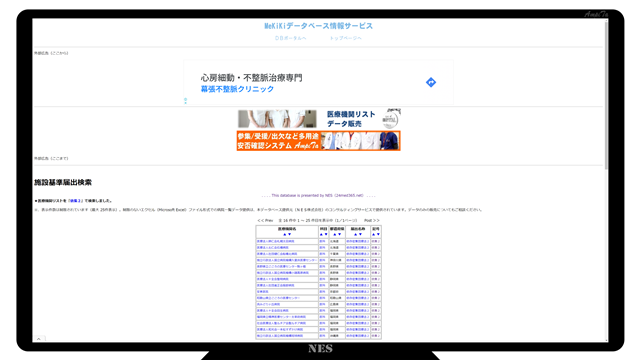Click 科目 link in 沖縄県 row
Screen dimensions: 640x360
322,336
